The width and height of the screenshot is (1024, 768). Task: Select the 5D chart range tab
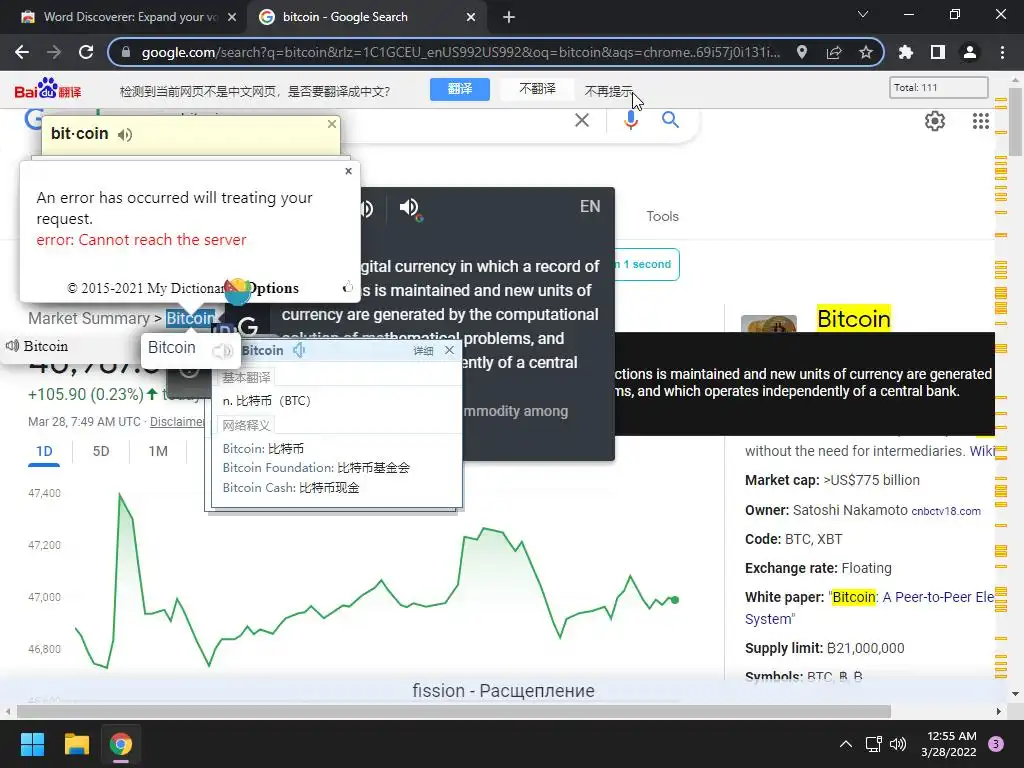coord(101,451)
